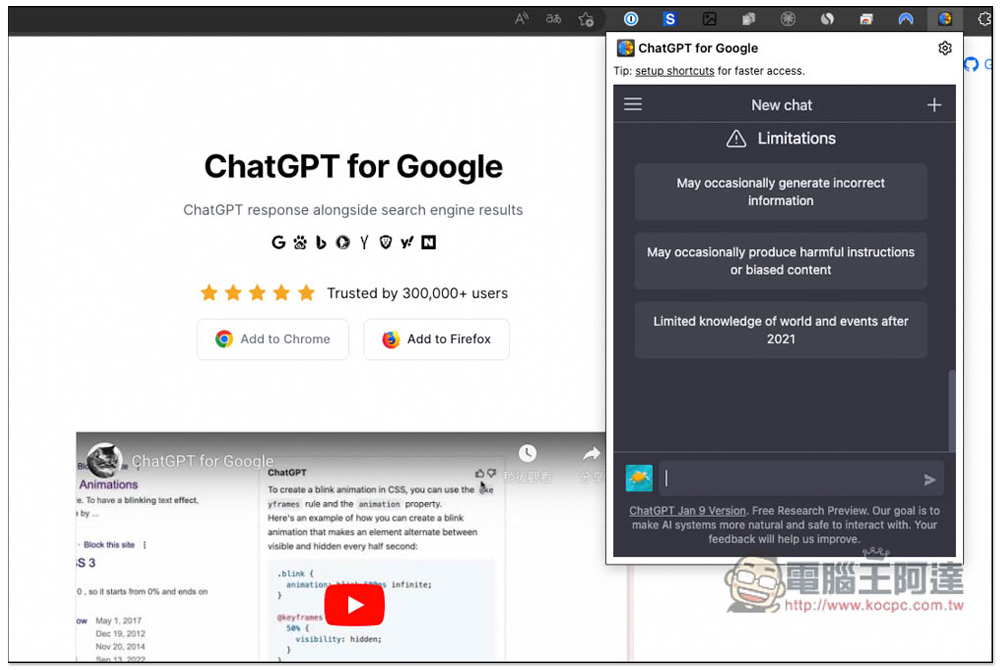Click the Baidu paw logo
This screenshot has width=1000, height=670.
point(300,242)
